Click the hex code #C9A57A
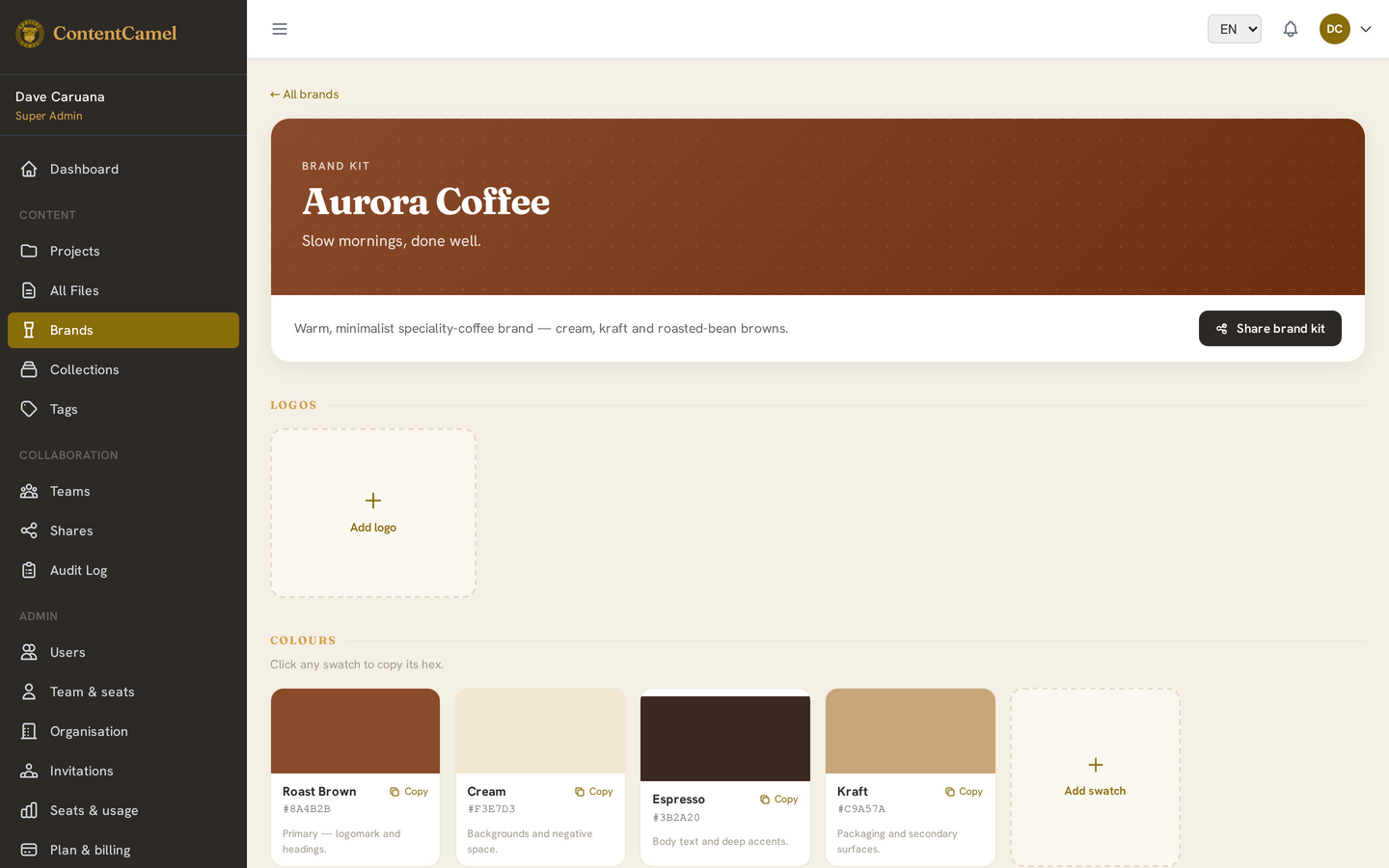This screenshot has width=1389, height=868. (x=861, y=809)
